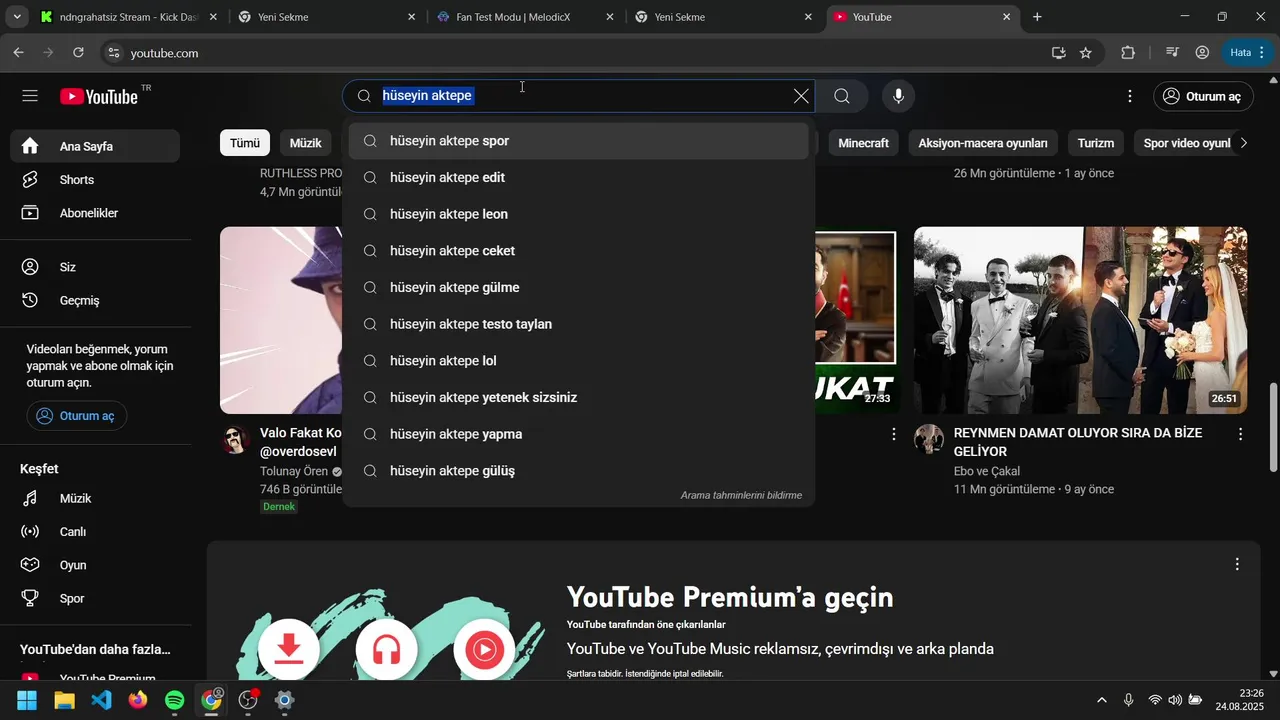The height and width of the screenshot is (720, 1280).
Task: Open Siz in the sidebar
Action: (96, 267)
